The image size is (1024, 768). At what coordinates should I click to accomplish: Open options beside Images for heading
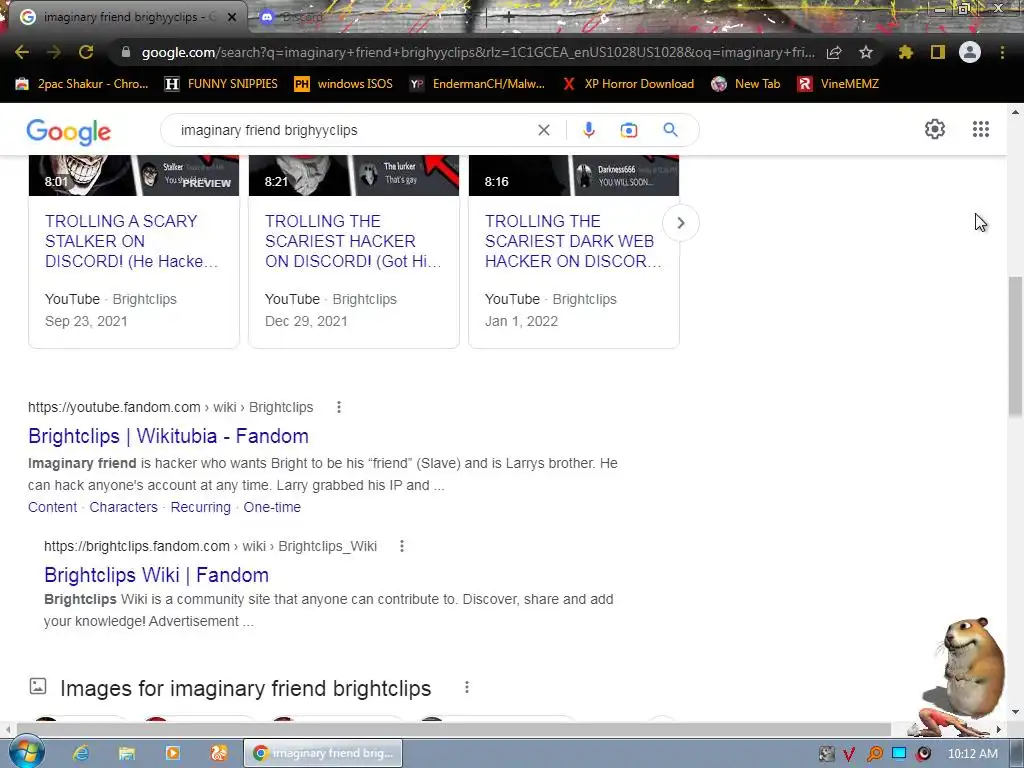(466, 688)
